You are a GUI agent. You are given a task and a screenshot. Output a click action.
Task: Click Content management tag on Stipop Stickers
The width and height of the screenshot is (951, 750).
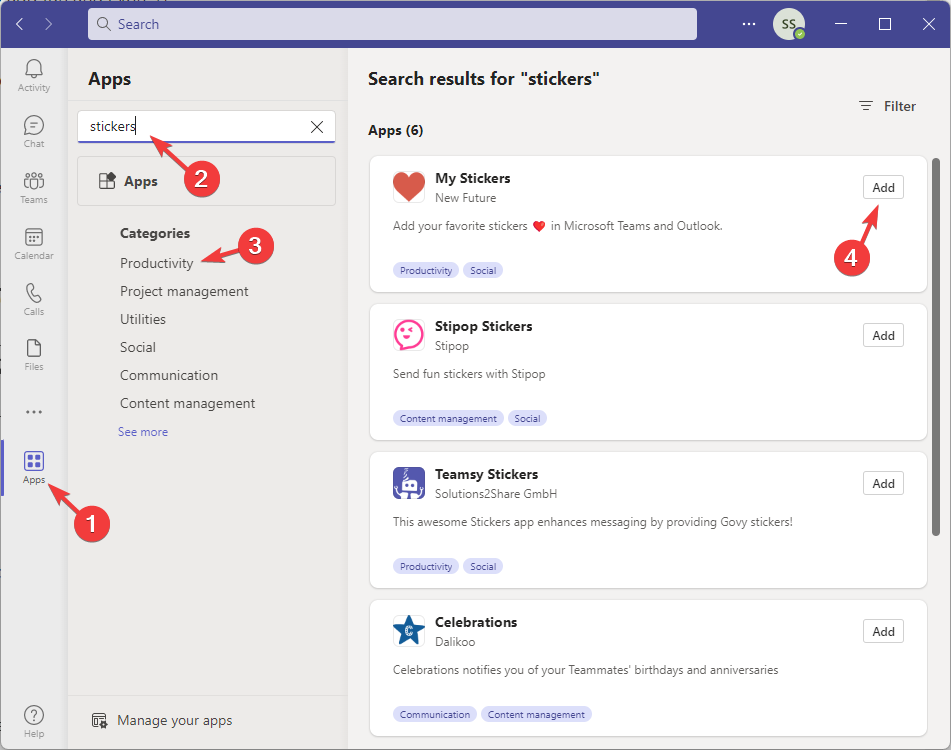pyautogui.click(x=448, y=418)
